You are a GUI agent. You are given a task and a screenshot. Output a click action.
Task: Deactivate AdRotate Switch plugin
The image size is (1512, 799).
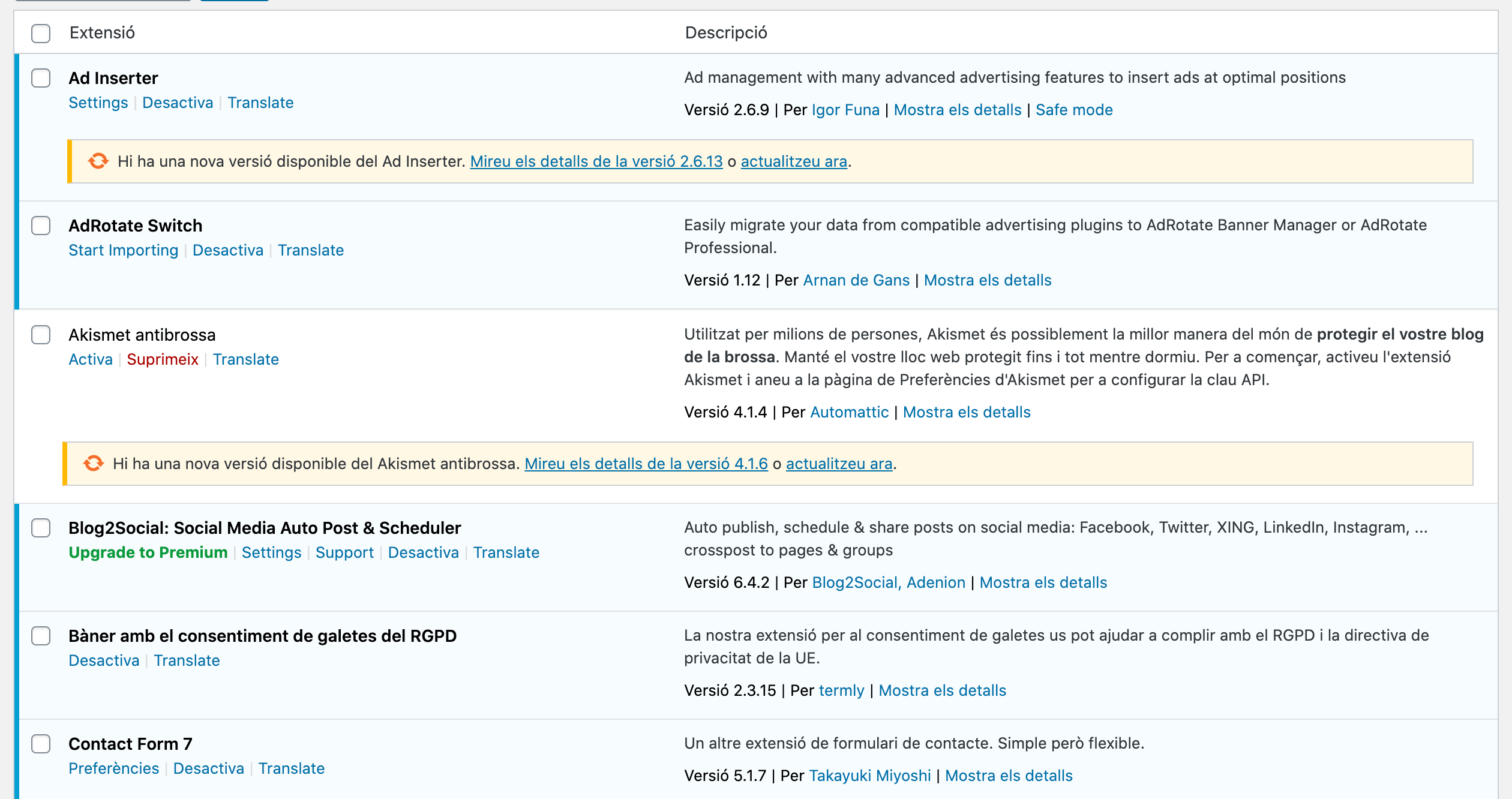(x=228, y=250)
